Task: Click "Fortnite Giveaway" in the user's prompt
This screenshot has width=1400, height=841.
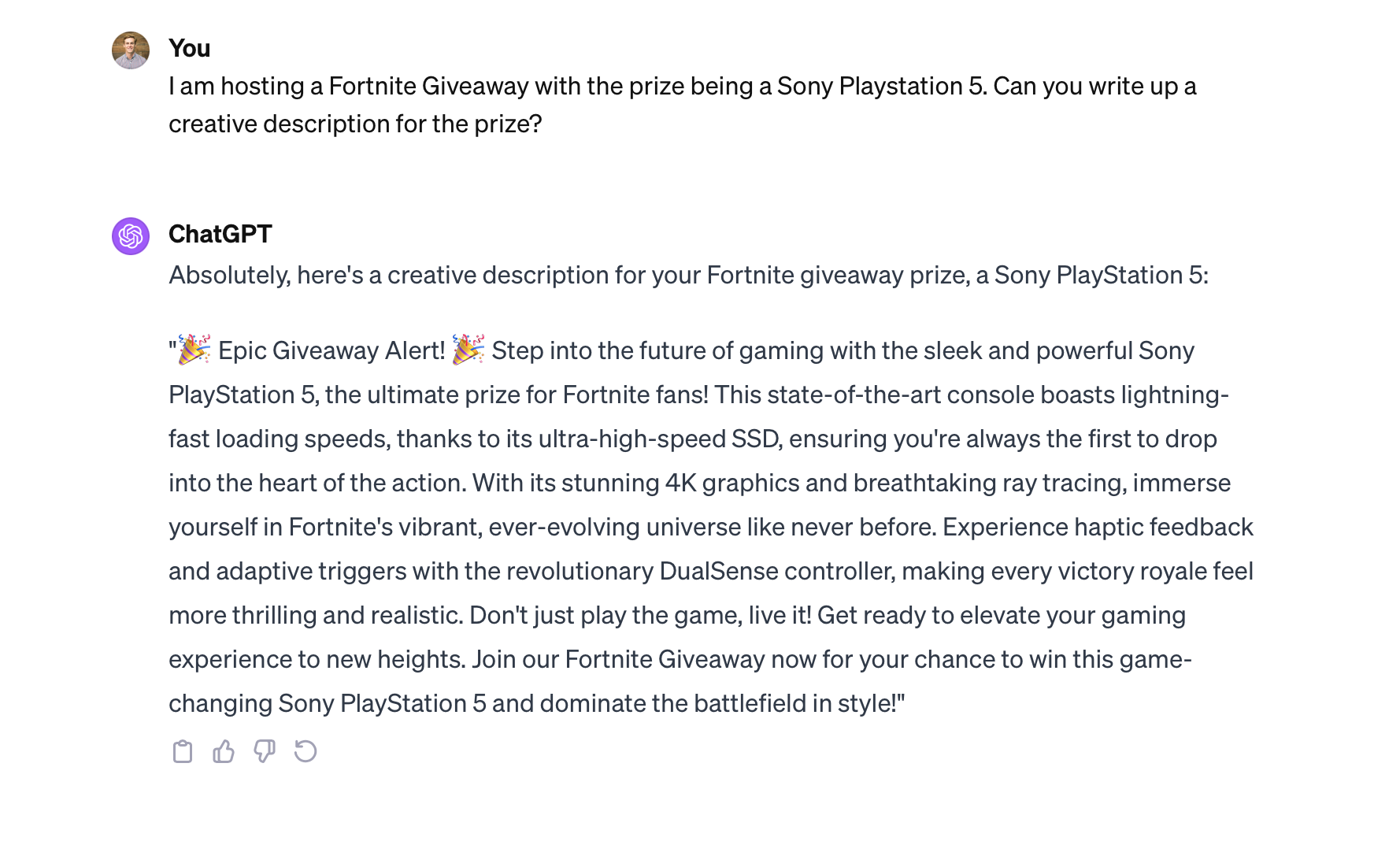Action: coord(428,86)
